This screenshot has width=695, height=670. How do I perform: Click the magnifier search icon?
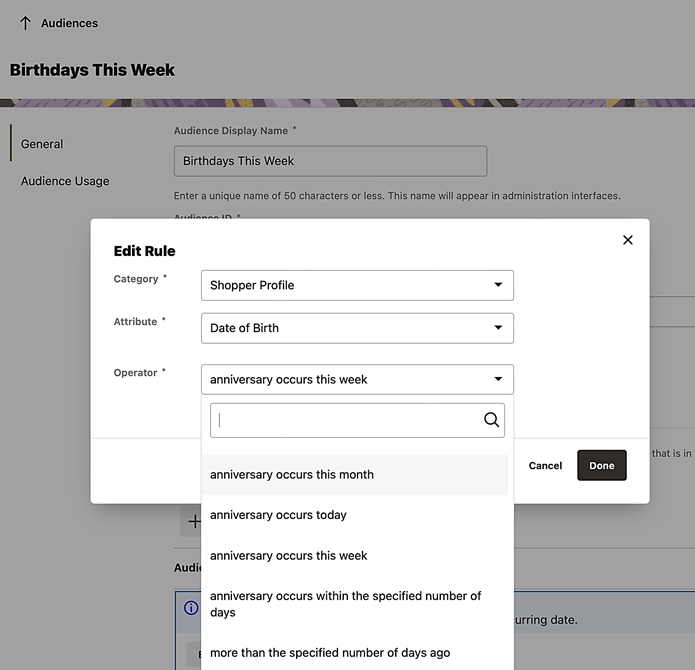point(491,420)
